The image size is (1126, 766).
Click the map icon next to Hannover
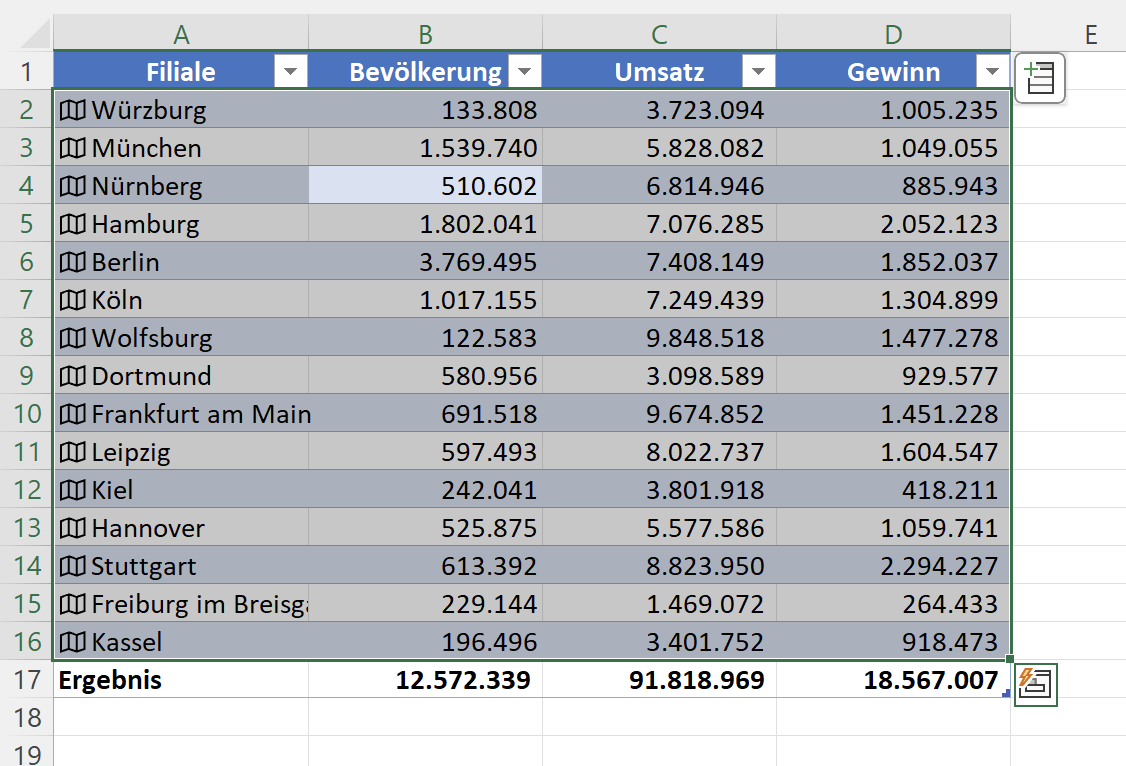tap(73, 528)
